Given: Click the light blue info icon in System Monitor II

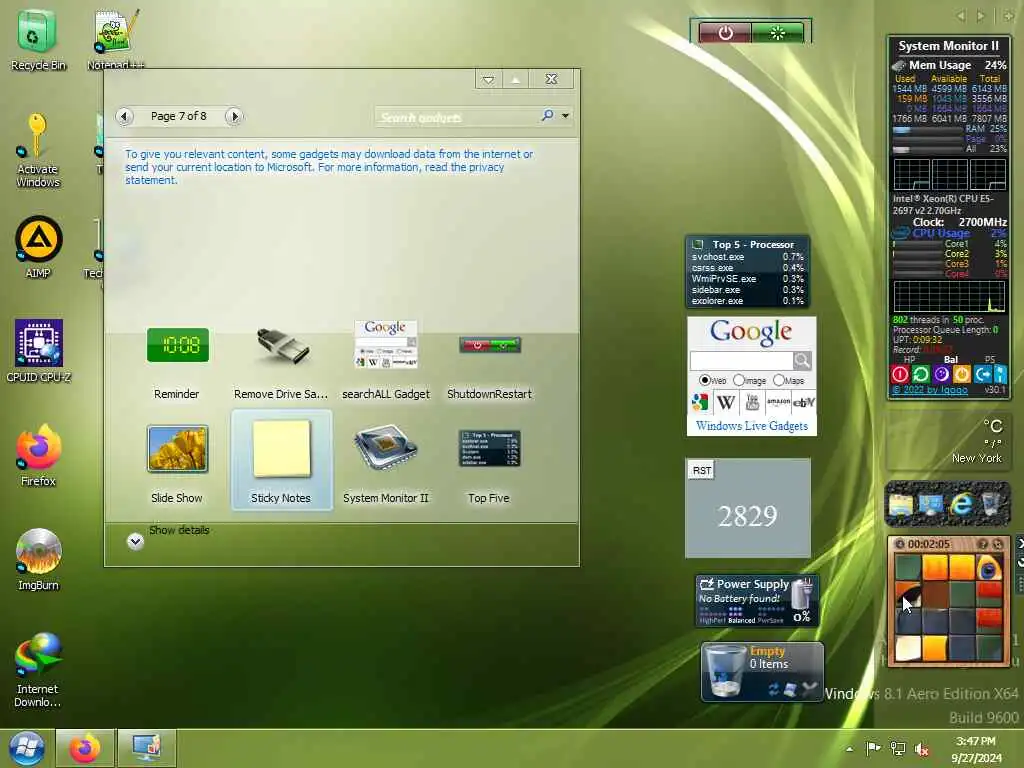Looking at the screenshot, I should coord(1000,374).
